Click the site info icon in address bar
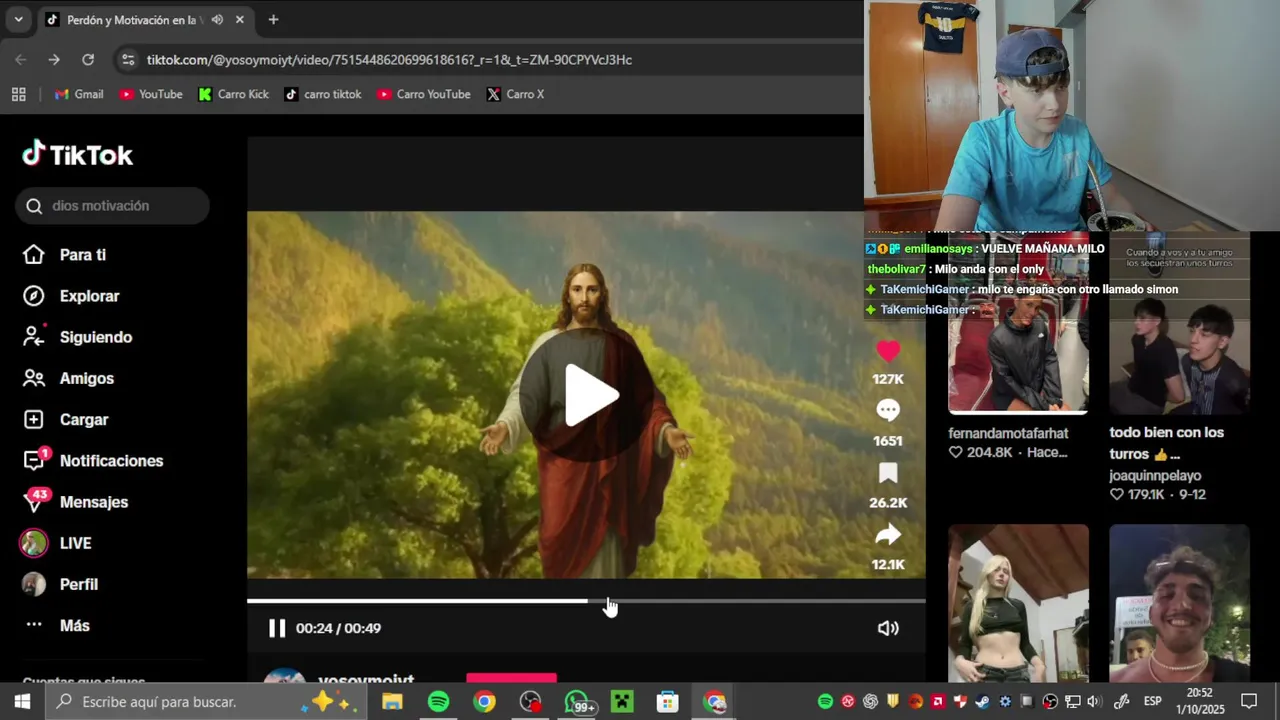This screenshot has width=1280, height=720. pyautogui.click(x=128, y=60)
